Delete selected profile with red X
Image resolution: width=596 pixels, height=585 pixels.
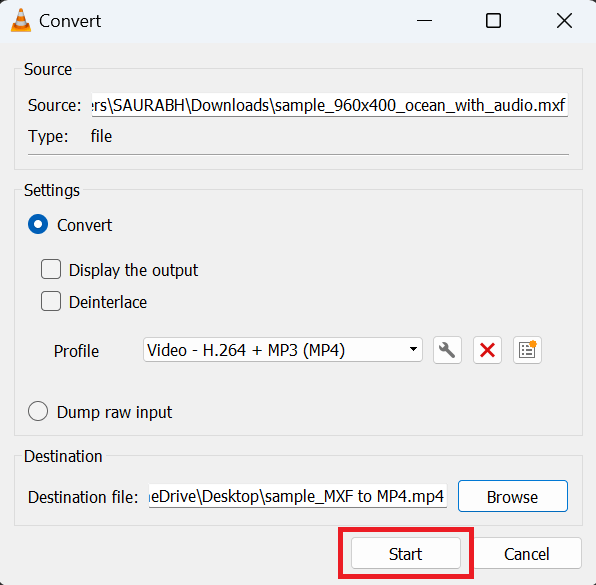[487, 350]
